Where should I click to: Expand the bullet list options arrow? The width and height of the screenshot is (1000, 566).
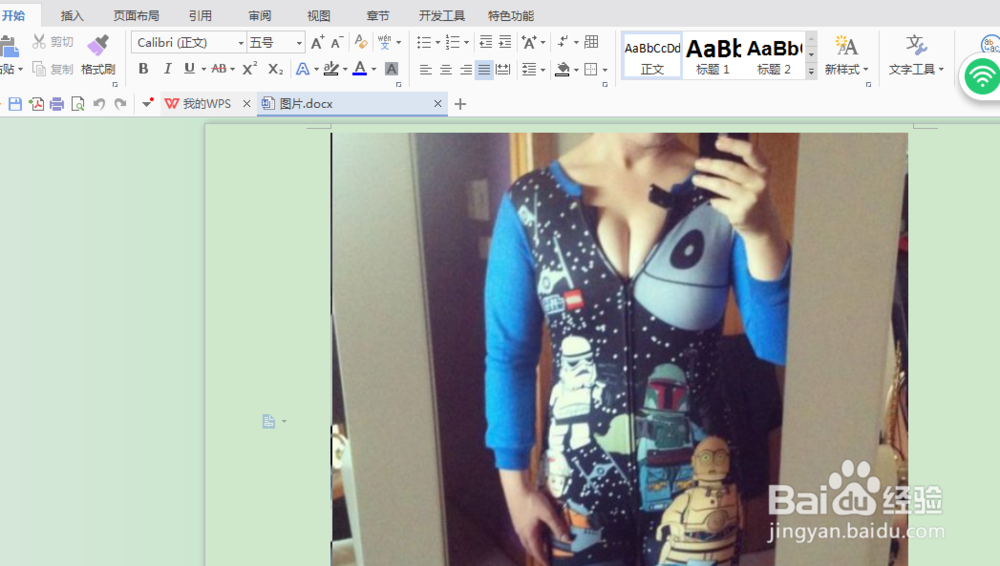pos(438,43)
